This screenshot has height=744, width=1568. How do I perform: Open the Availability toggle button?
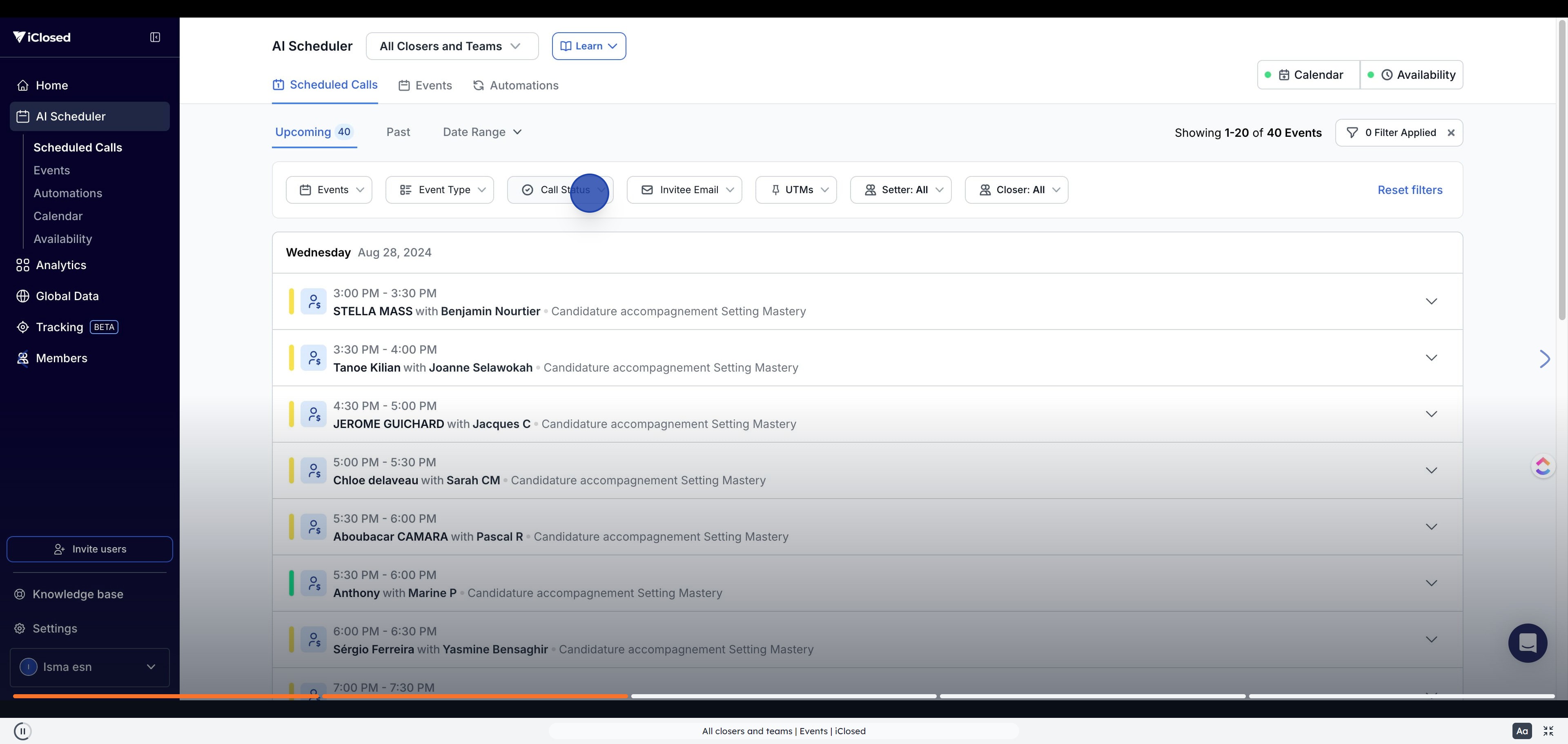pyautogui.click(x=1412, y=75)
